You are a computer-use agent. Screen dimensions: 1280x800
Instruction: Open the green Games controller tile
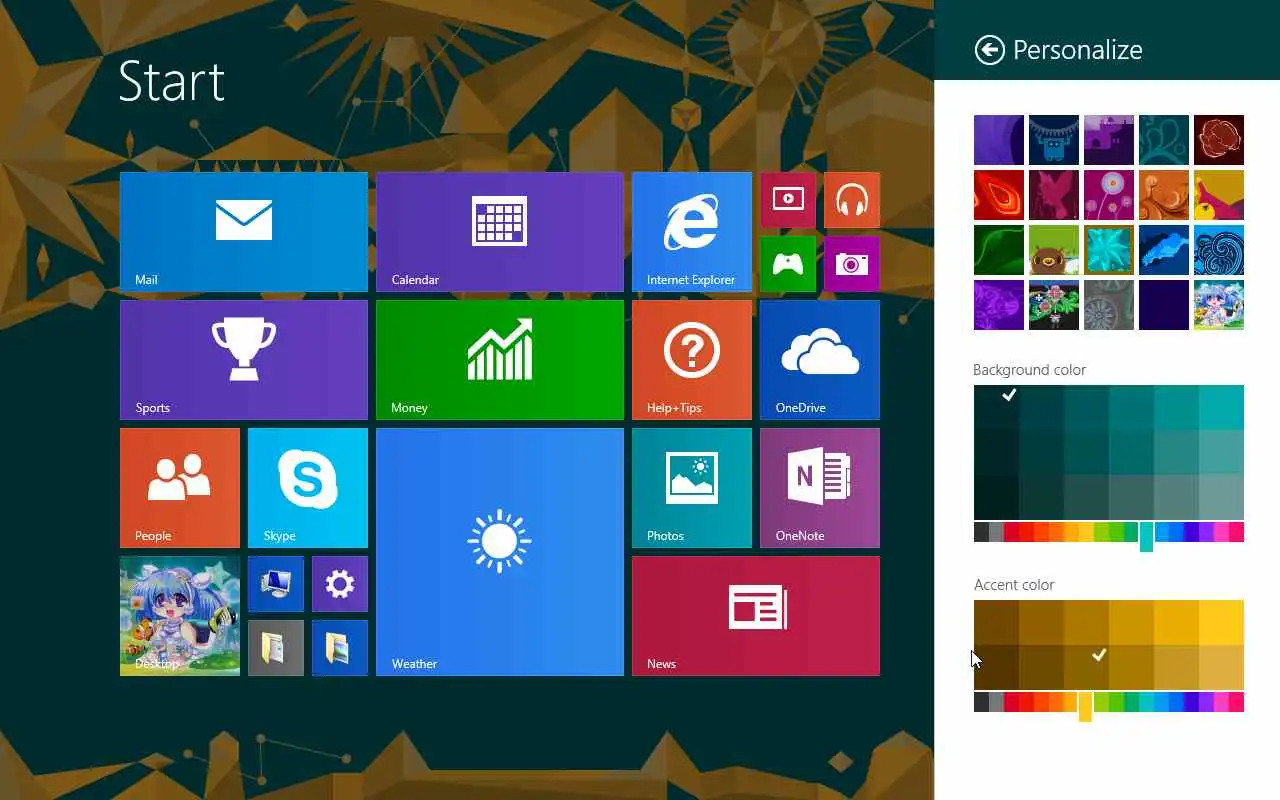click(788, 264)
